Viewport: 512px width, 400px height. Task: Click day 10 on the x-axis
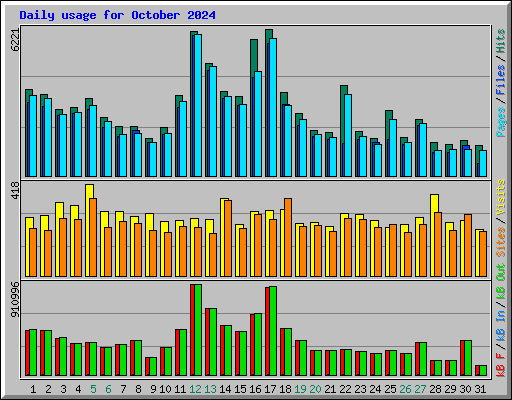[165, 389]
